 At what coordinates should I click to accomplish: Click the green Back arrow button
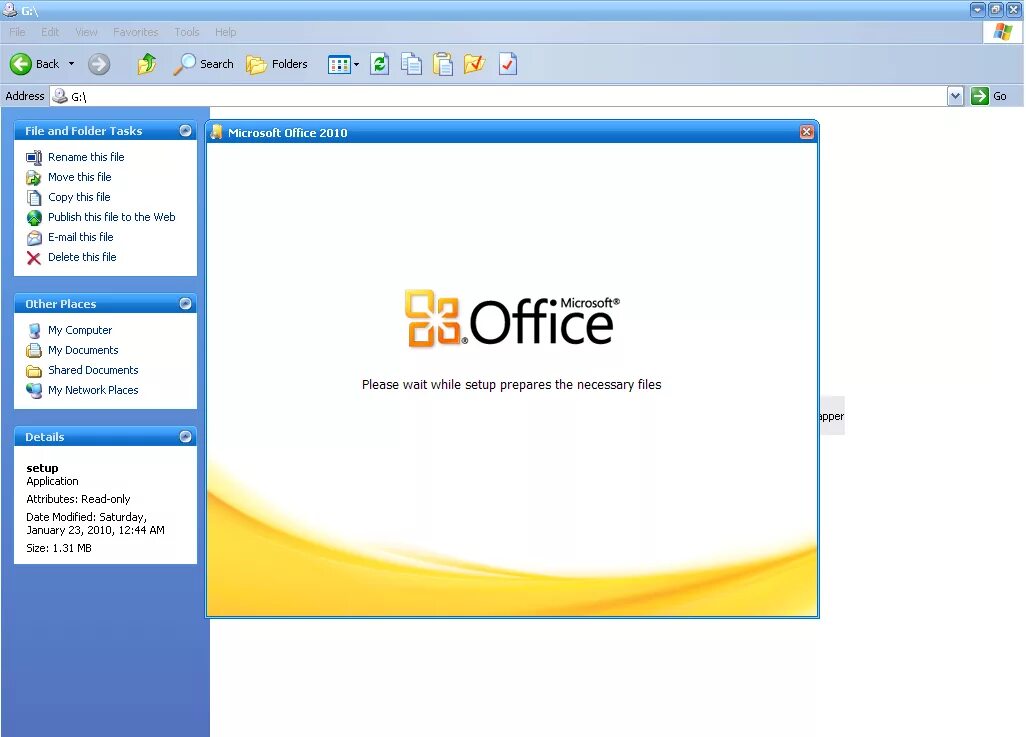[x=20, y=64]
